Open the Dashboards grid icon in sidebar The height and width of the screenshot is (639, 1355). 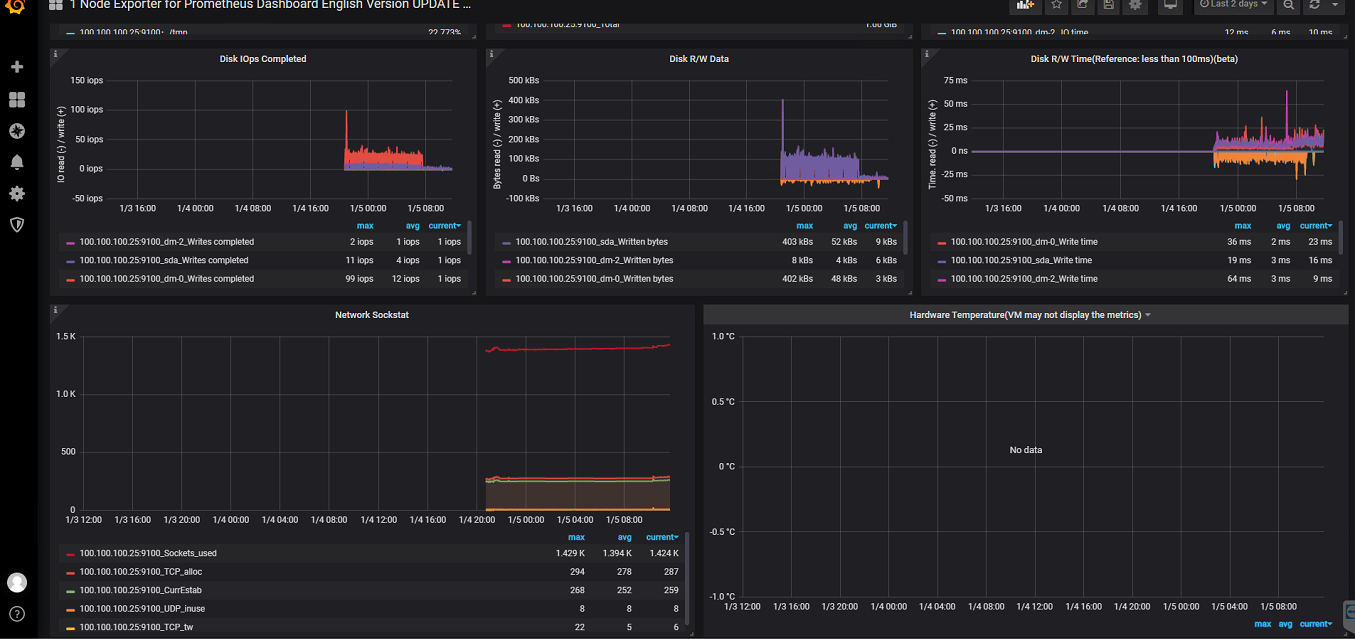tap(16, 100)
